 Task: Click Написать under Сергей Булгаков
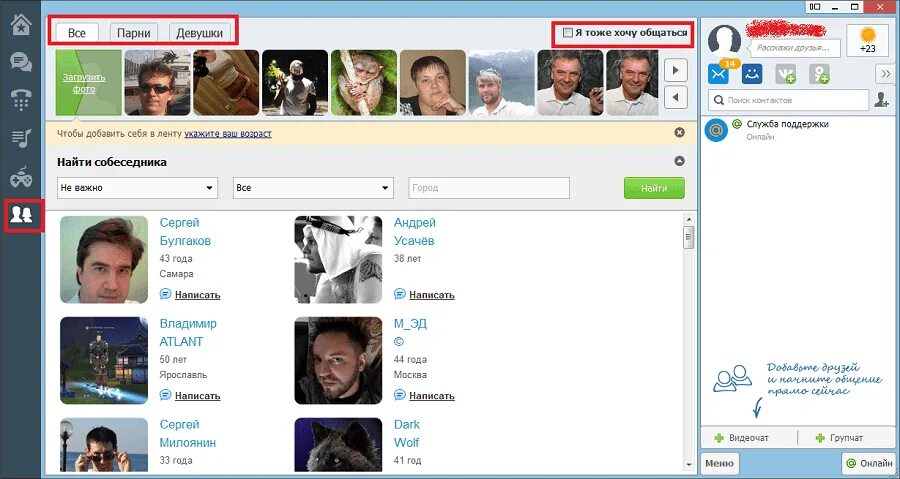pos(197,295)
